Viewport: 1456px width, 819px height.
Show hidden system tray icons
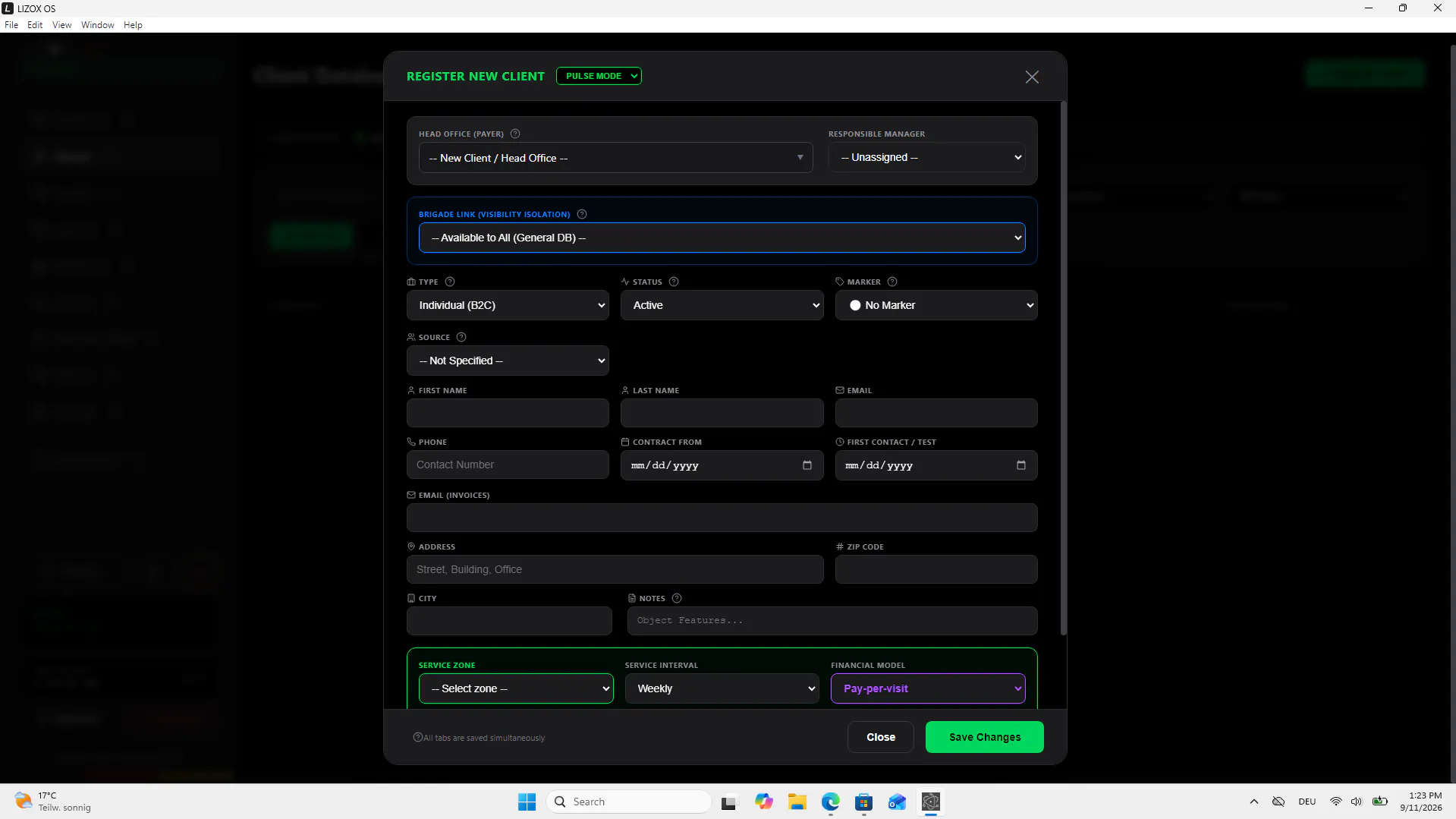coord(1254,802)
